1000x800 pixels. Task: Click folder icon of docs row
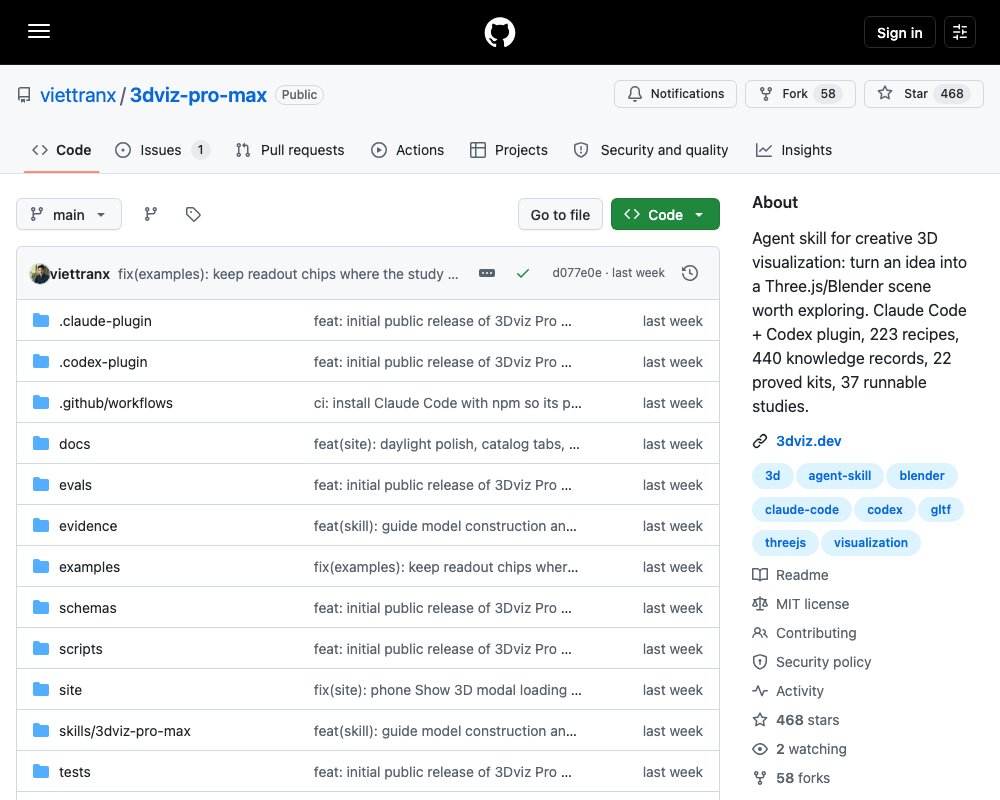coord(41,443)
